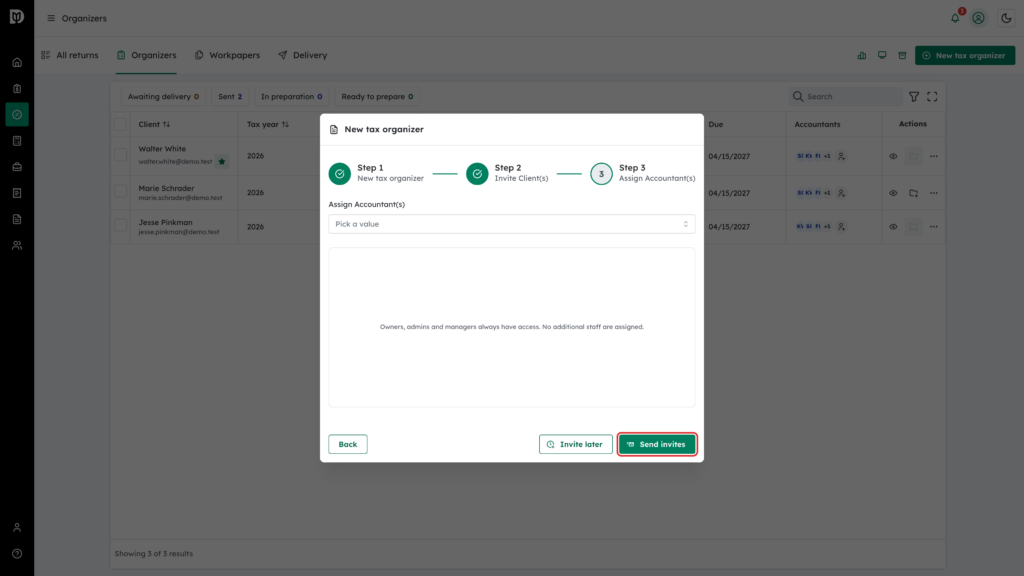1024x576 pixels.
Task: Assign accountant icon in Marie Schrader row
Action: point(841,193)
